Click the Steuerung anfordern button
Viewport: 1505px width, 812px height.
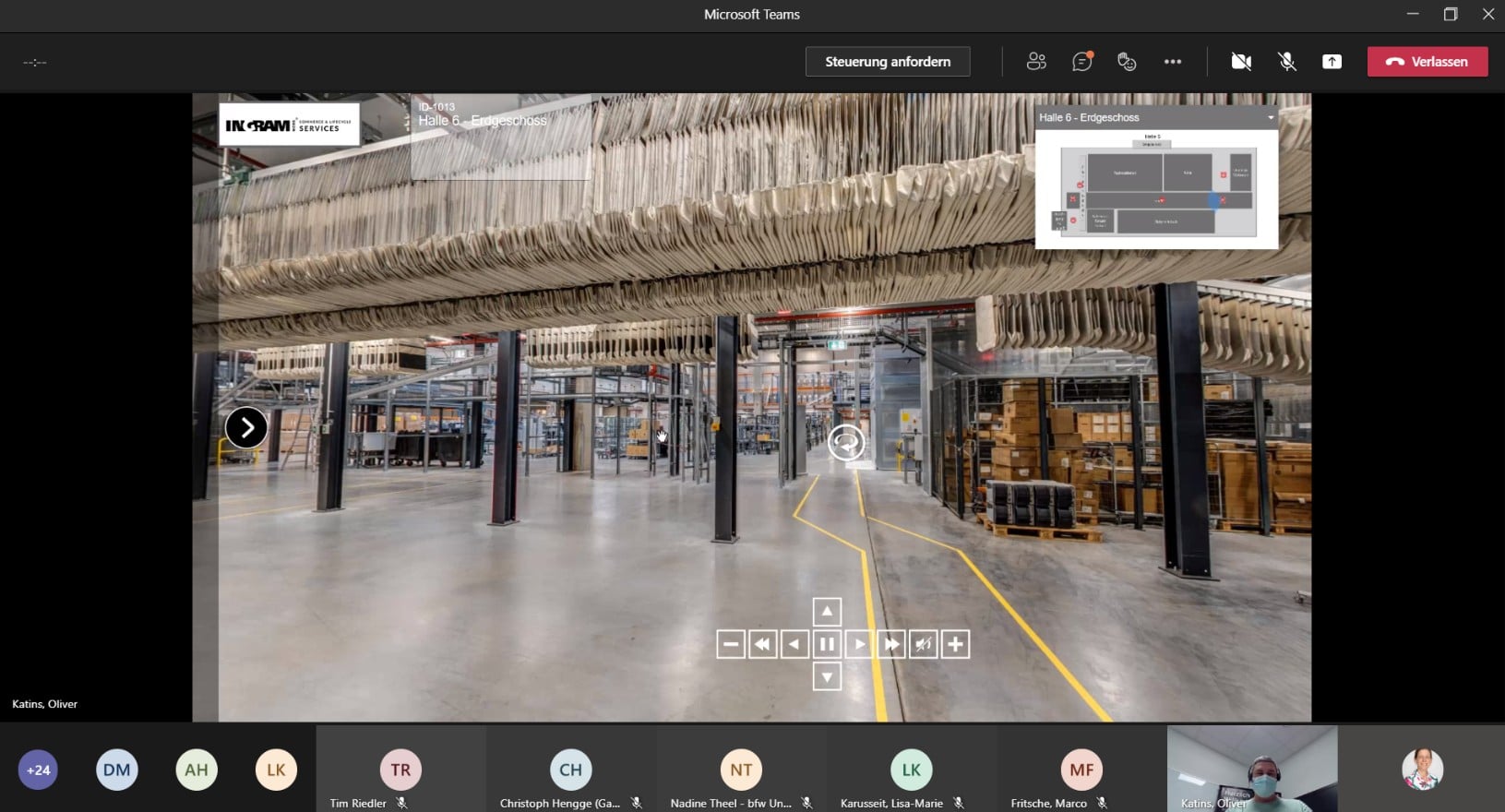pos(887,62)
